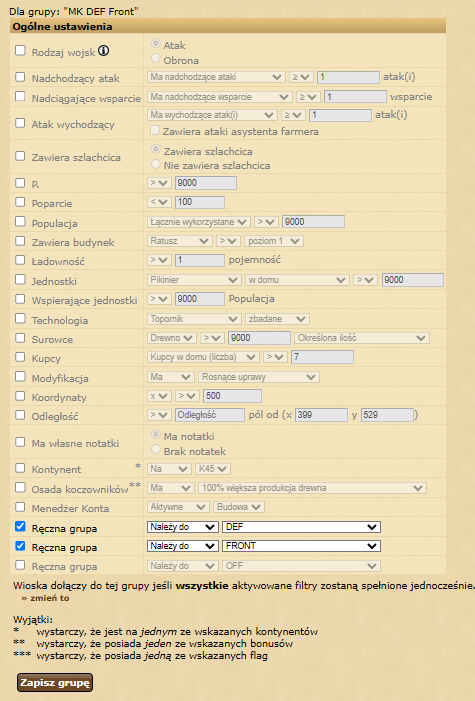The image size is (475, 701).
Task: Expand the Ma wychodzące atak(i) dropdown
Action: coord(212,115)
